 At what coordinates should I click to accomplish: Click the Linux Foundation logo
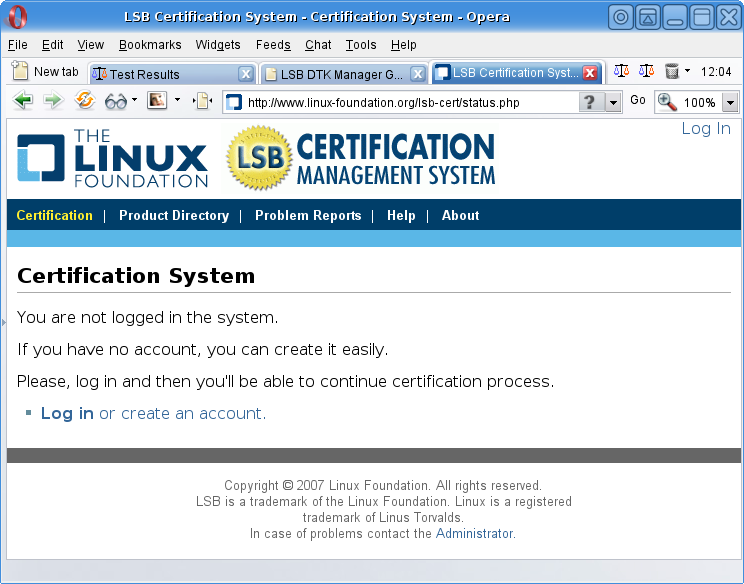tap(112, 158)
